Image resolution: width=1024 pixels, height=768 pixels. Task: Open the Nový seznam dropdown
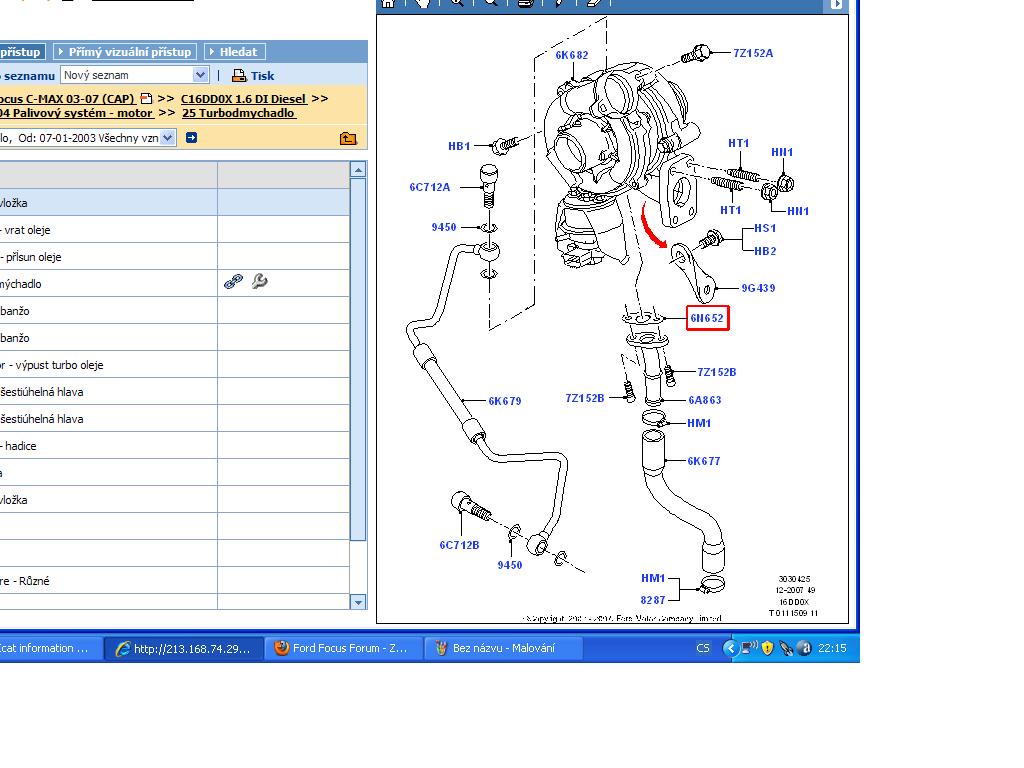[x=200, y=75]
